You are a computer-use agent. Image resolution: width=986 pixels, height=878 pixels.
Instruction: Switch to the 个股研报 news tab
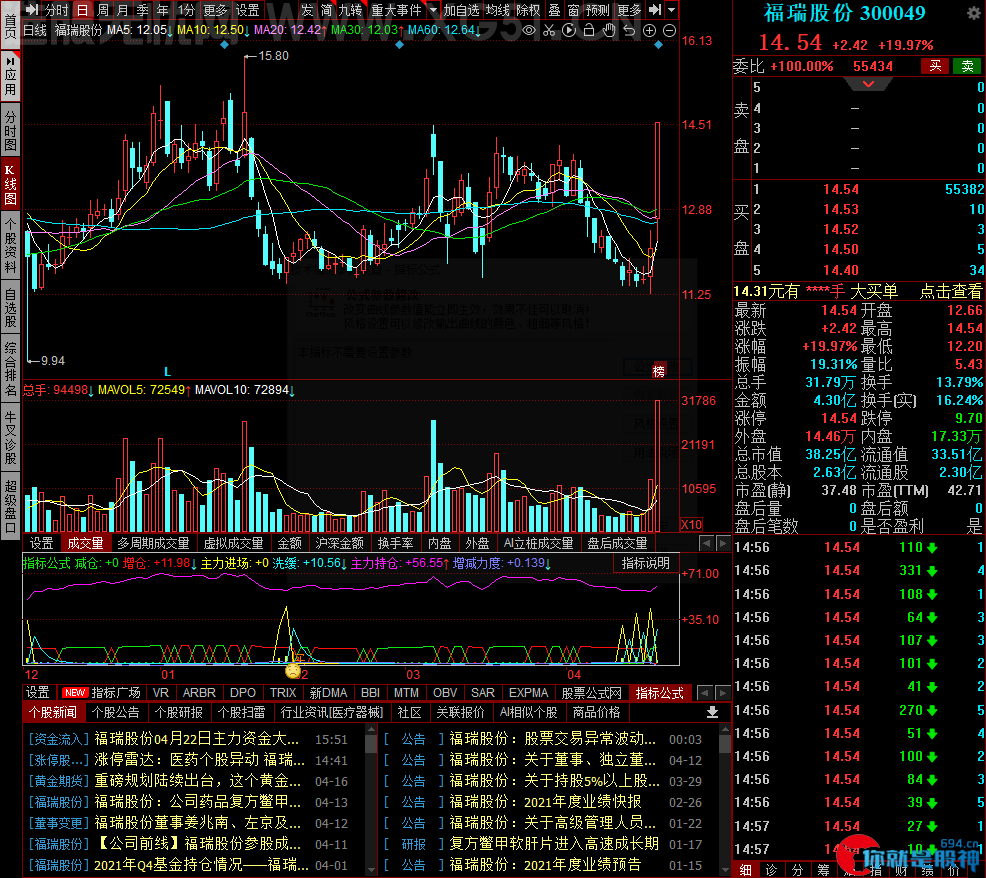tap(179, 712)
